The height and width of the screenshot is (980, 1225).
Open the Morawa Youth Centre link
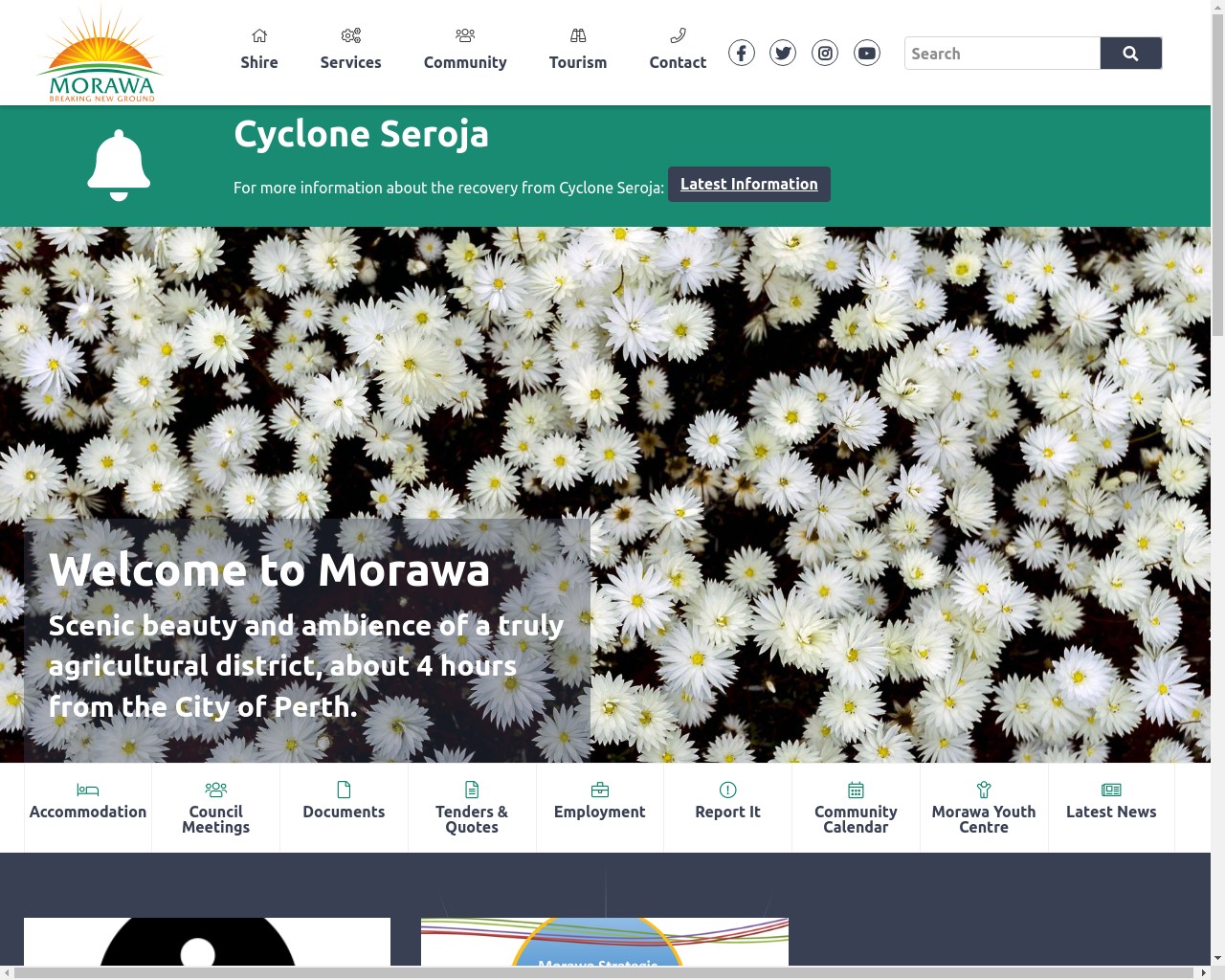(x=984, y=808)
